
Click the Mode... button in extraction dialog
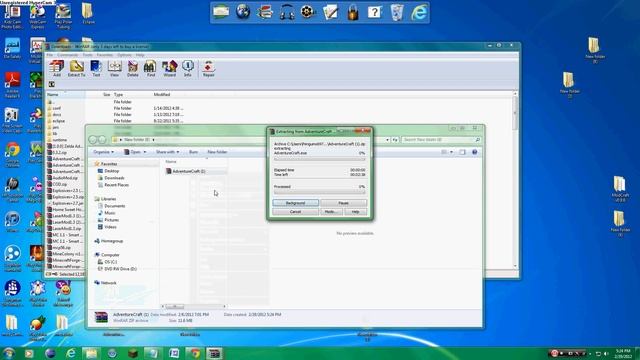330,212
